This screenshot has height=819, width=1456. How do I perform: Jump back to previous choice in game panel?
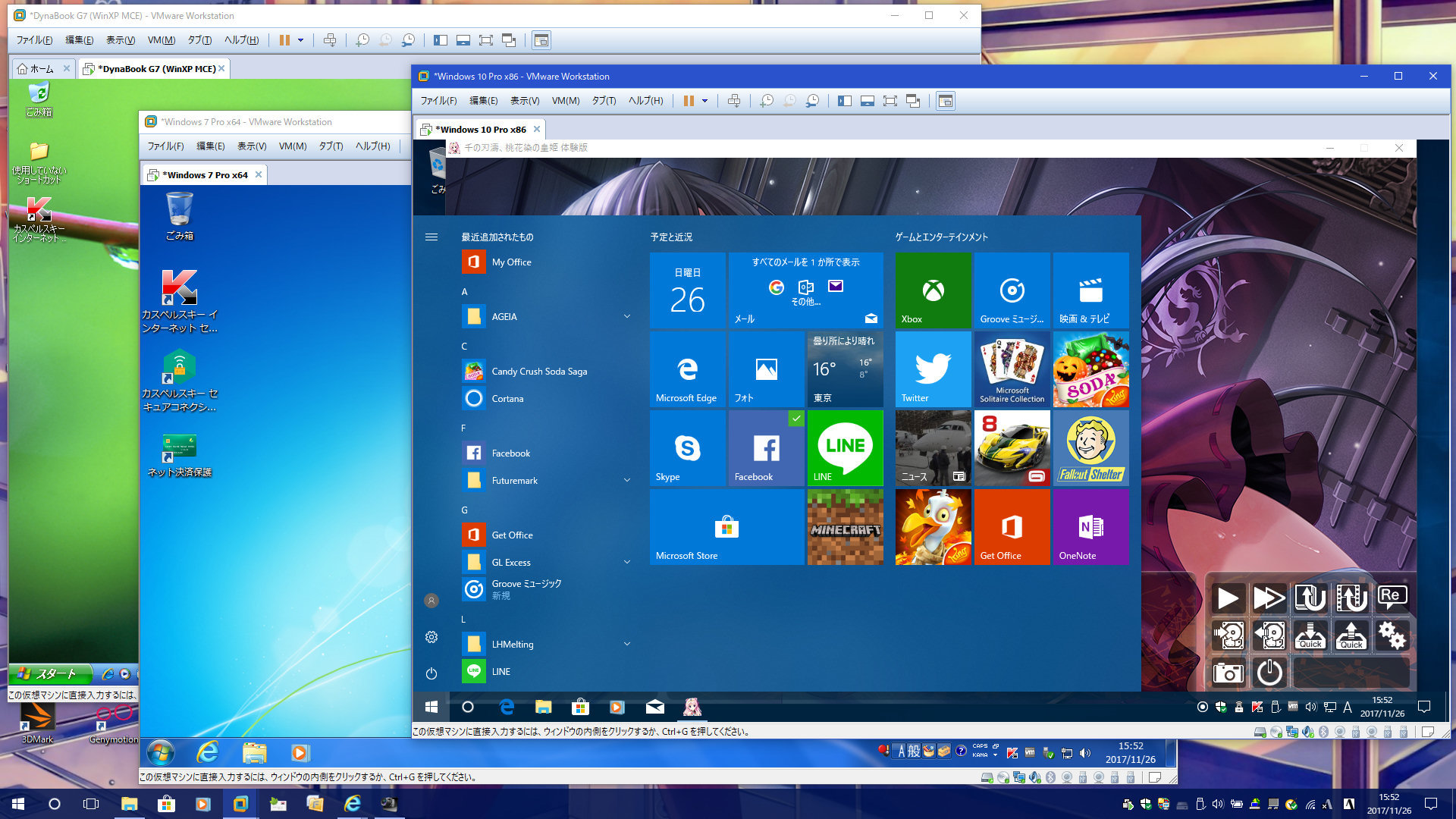point(1310,598)
